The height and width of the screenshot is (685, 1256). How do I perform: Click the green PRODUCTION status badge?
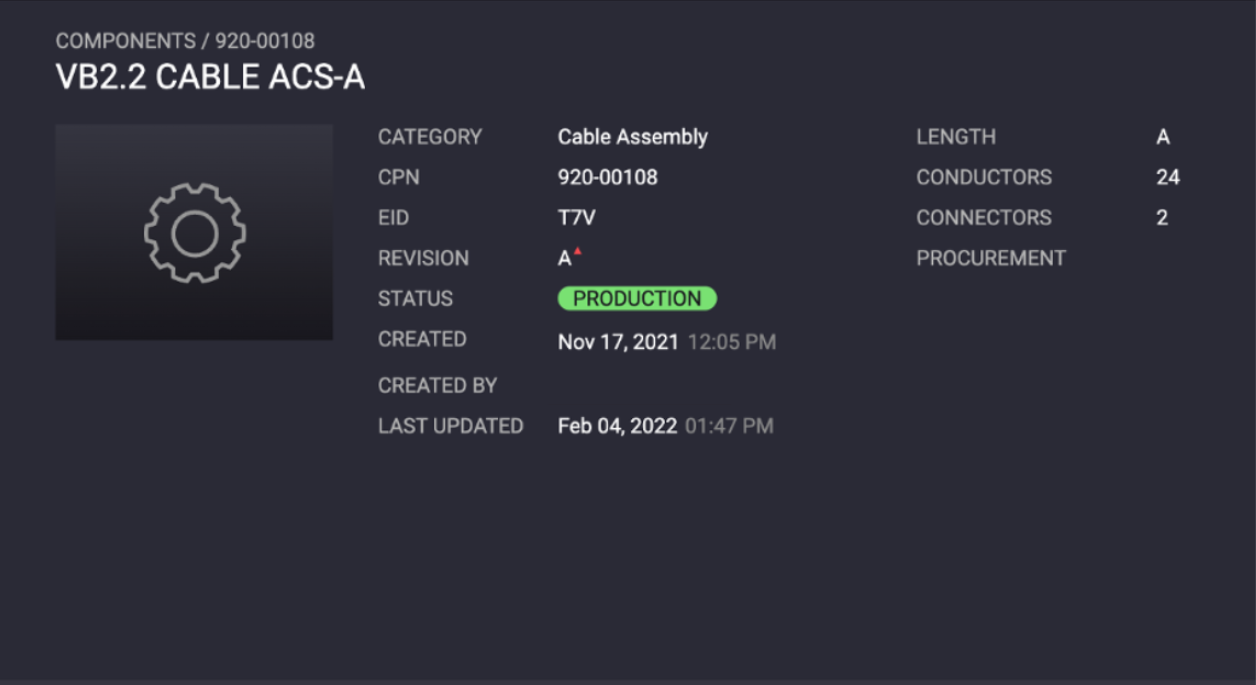click(637, 298)
